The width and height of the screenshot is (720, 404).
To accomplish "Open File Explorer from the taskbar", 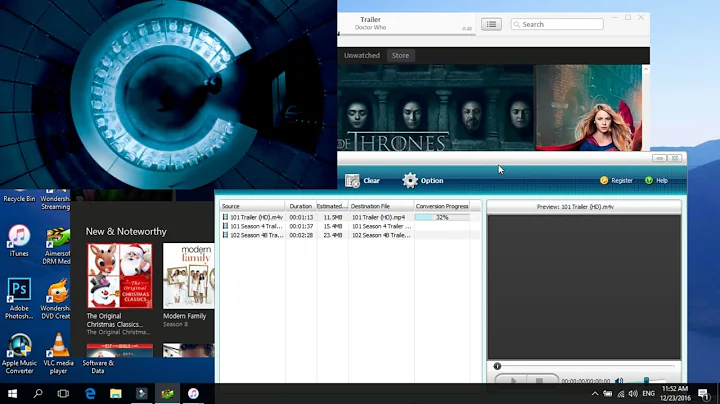I will click(116, 393).
